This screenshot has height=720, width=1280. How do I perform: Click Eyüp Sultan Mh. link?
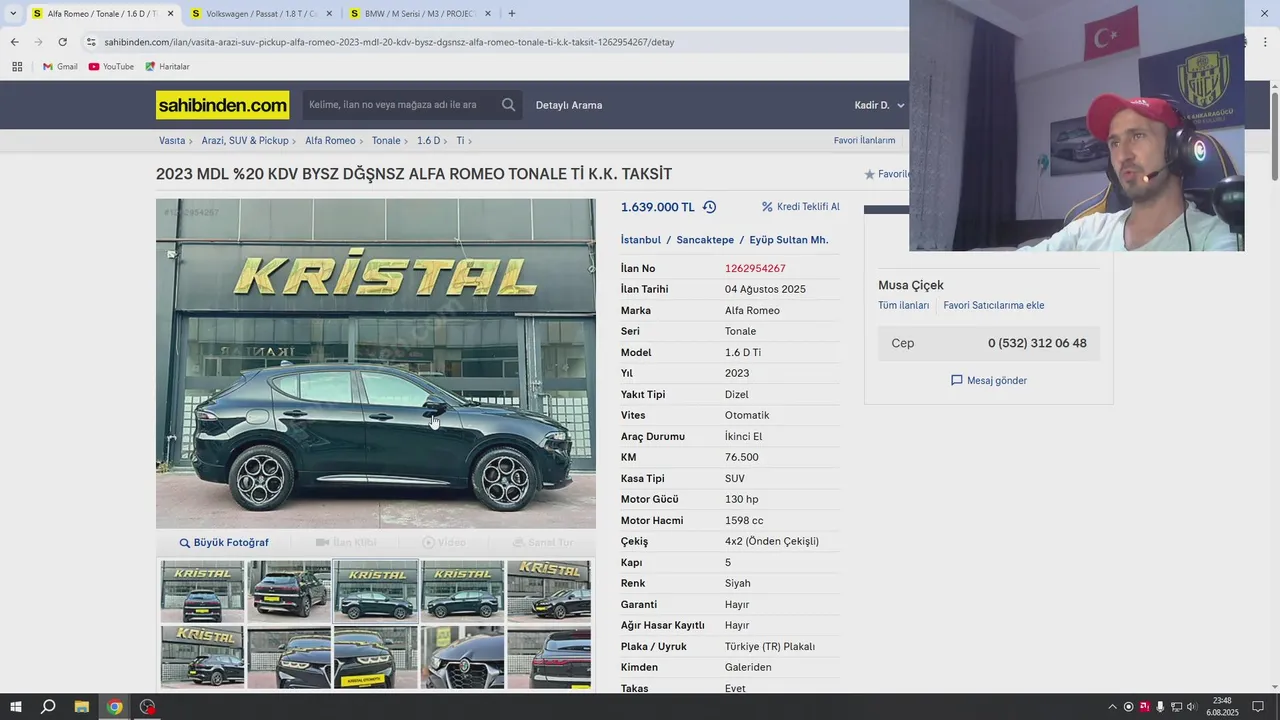coord(789,240)
